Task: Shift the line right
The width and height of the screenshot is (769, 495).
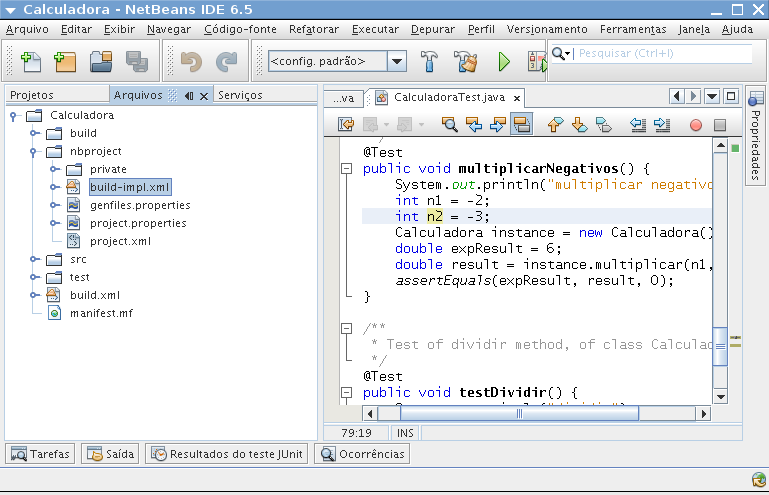Action: pyautogui.click(x=662, y=125)
